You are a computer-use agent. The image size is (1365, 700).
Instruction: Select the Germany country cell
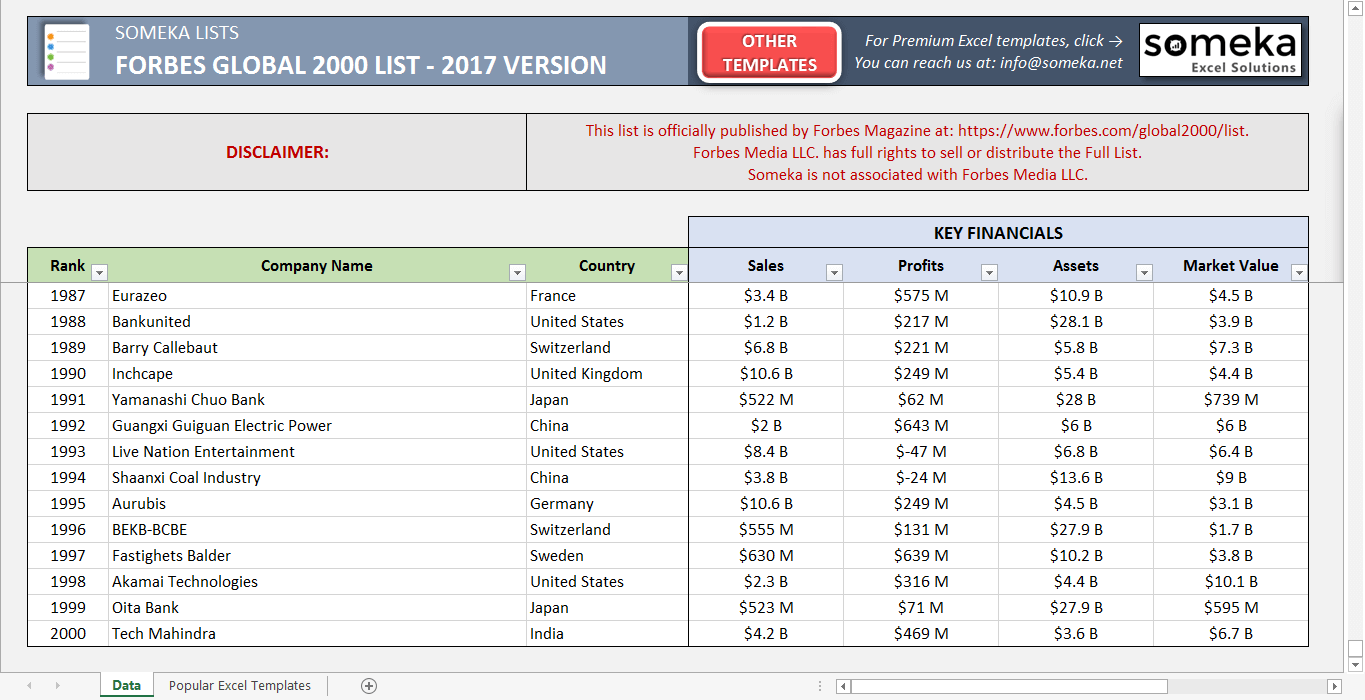[x=607, y=504]
